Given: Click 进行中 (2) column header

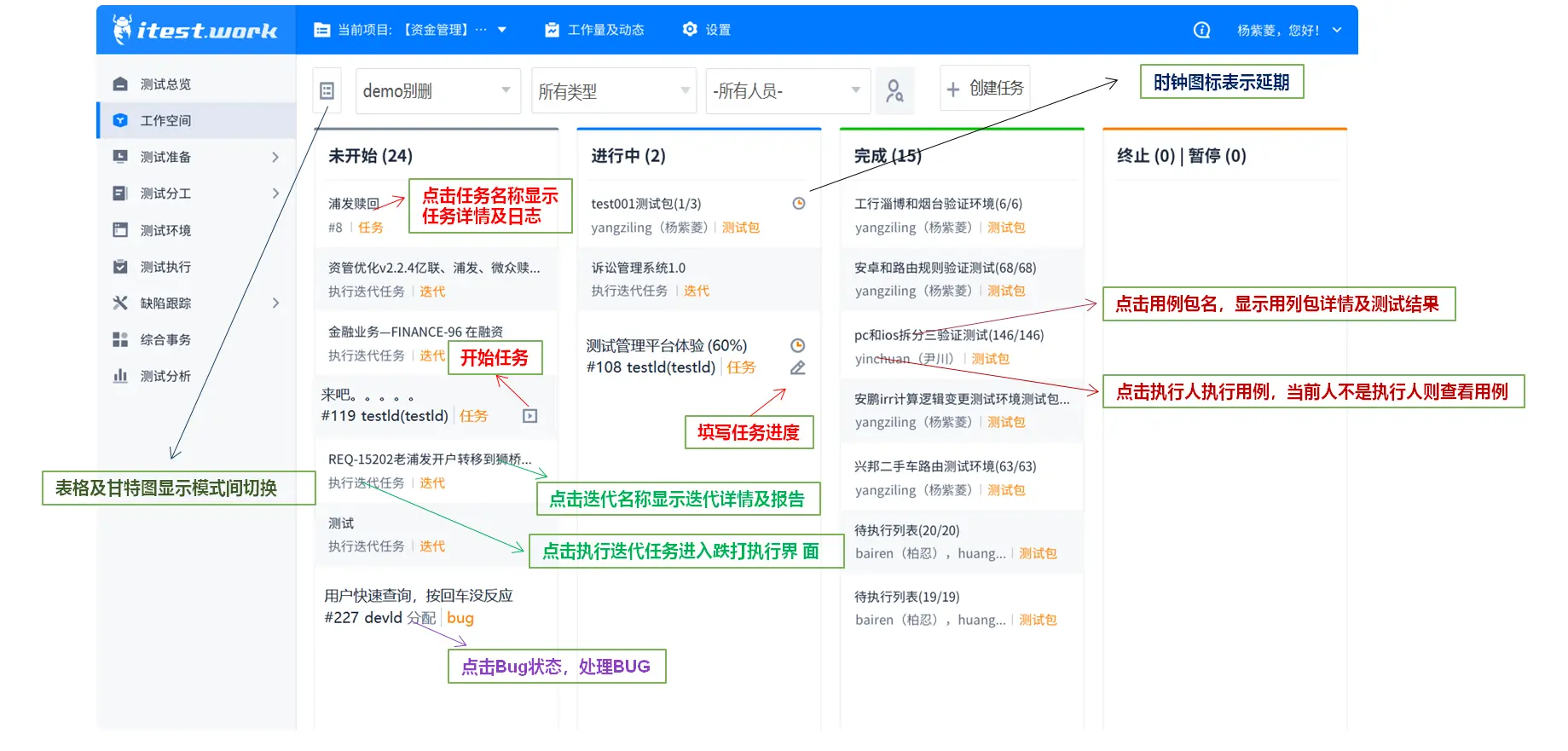Looking at the screenshot, I should tap(628, 156).
